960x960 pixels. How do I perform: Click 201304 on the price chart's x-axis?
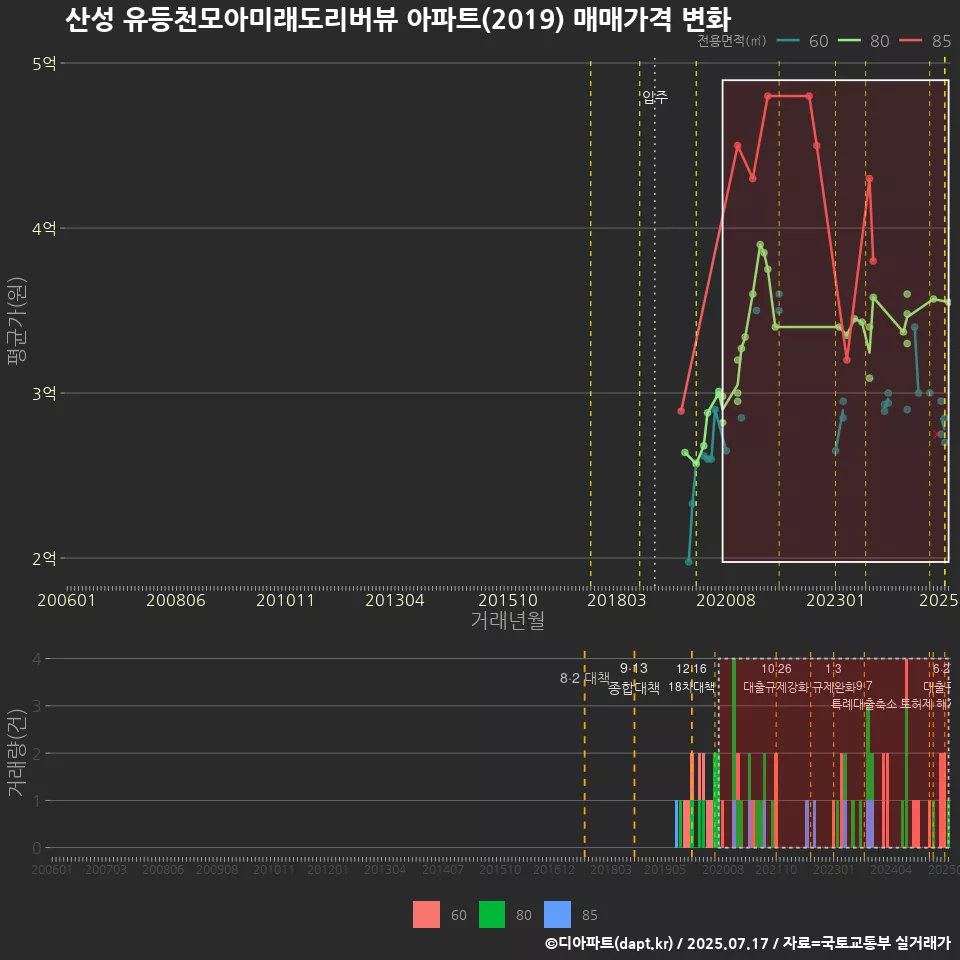point(395,600)
